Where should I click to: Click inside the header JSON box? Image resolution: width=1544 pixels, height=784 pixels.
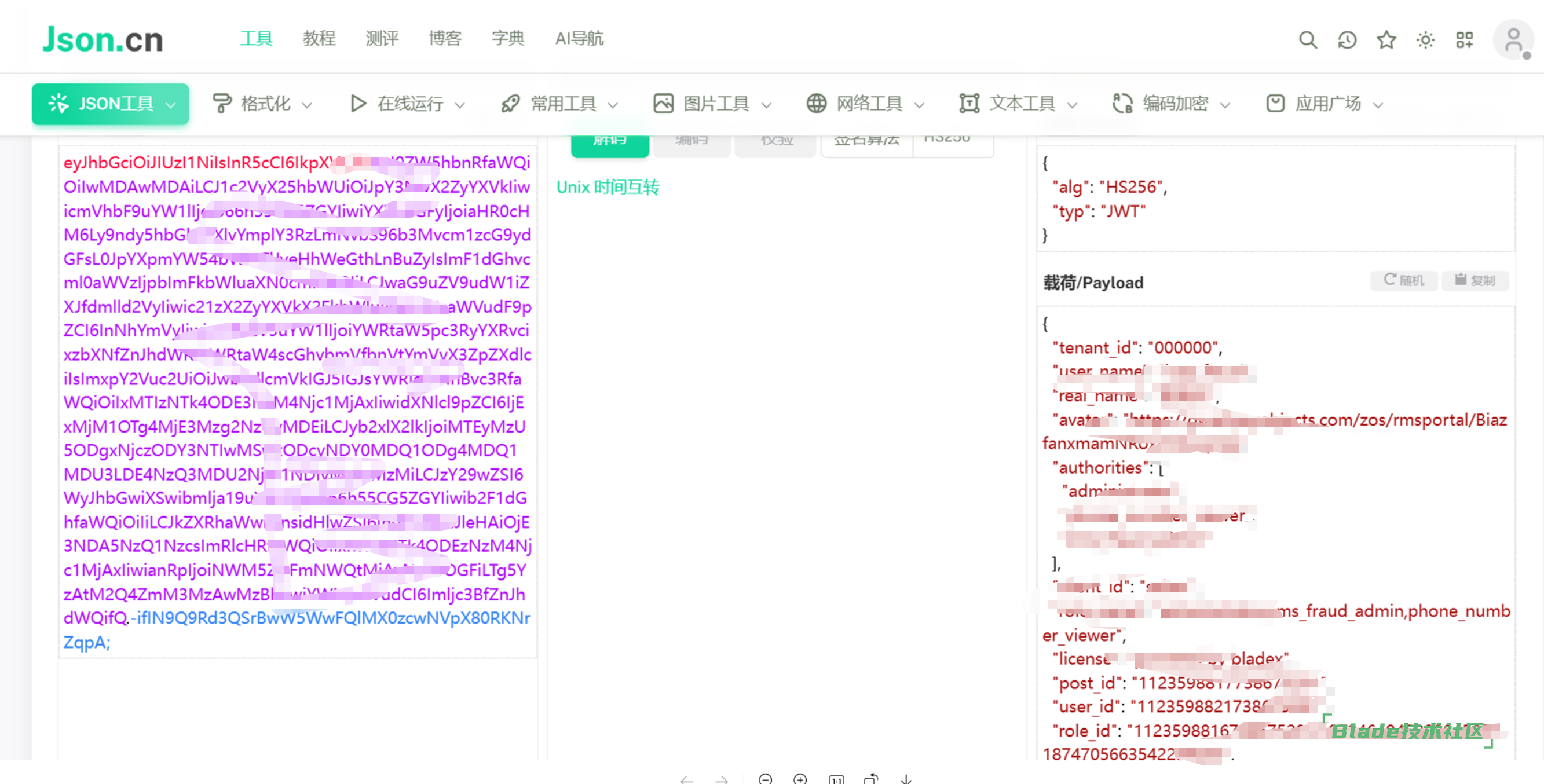point(1275,199)
